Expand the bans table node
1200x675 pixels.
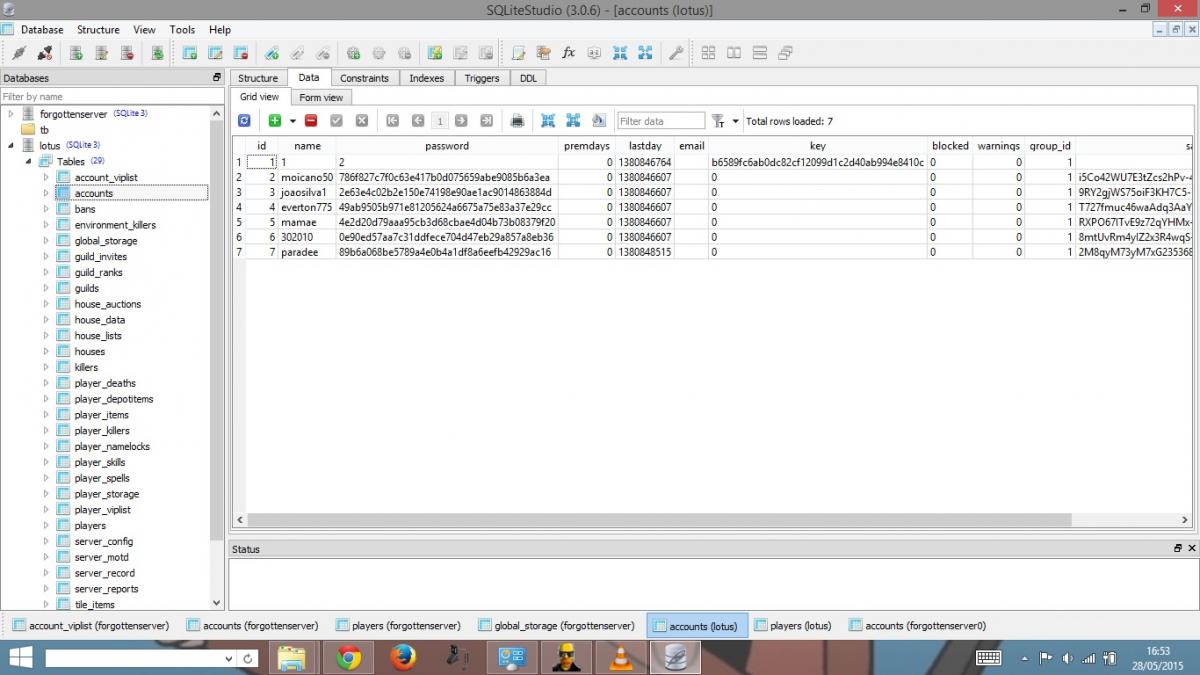tap(46, 209)
